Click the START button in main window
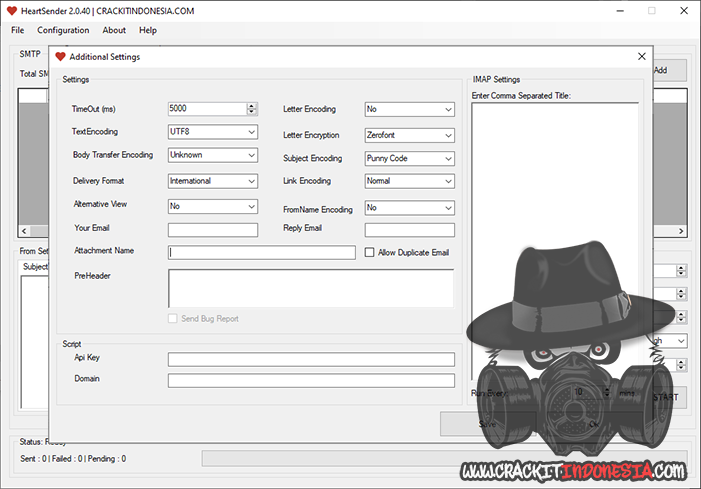The height and width of the screenshot is (489, 701). click(670, 397)
